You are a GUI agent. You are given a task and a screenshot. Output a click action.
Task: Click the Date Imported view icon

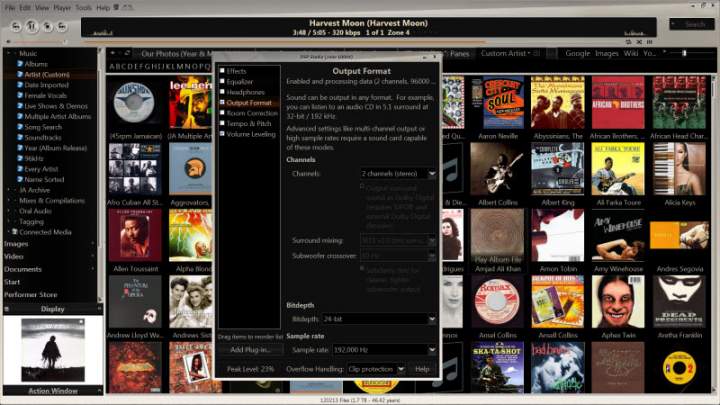pos(20,85)
